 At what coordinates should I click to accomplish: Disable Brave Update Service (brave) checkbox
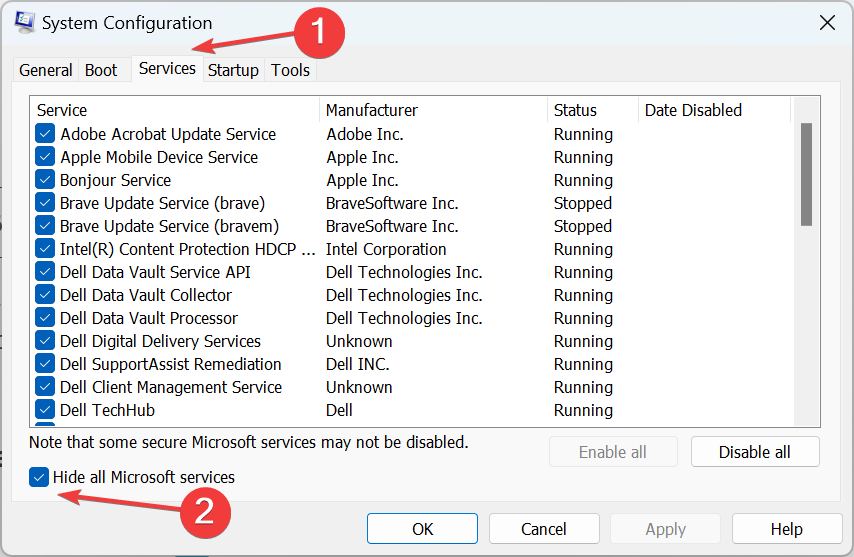pyautogui.click(x=45, y=203)
